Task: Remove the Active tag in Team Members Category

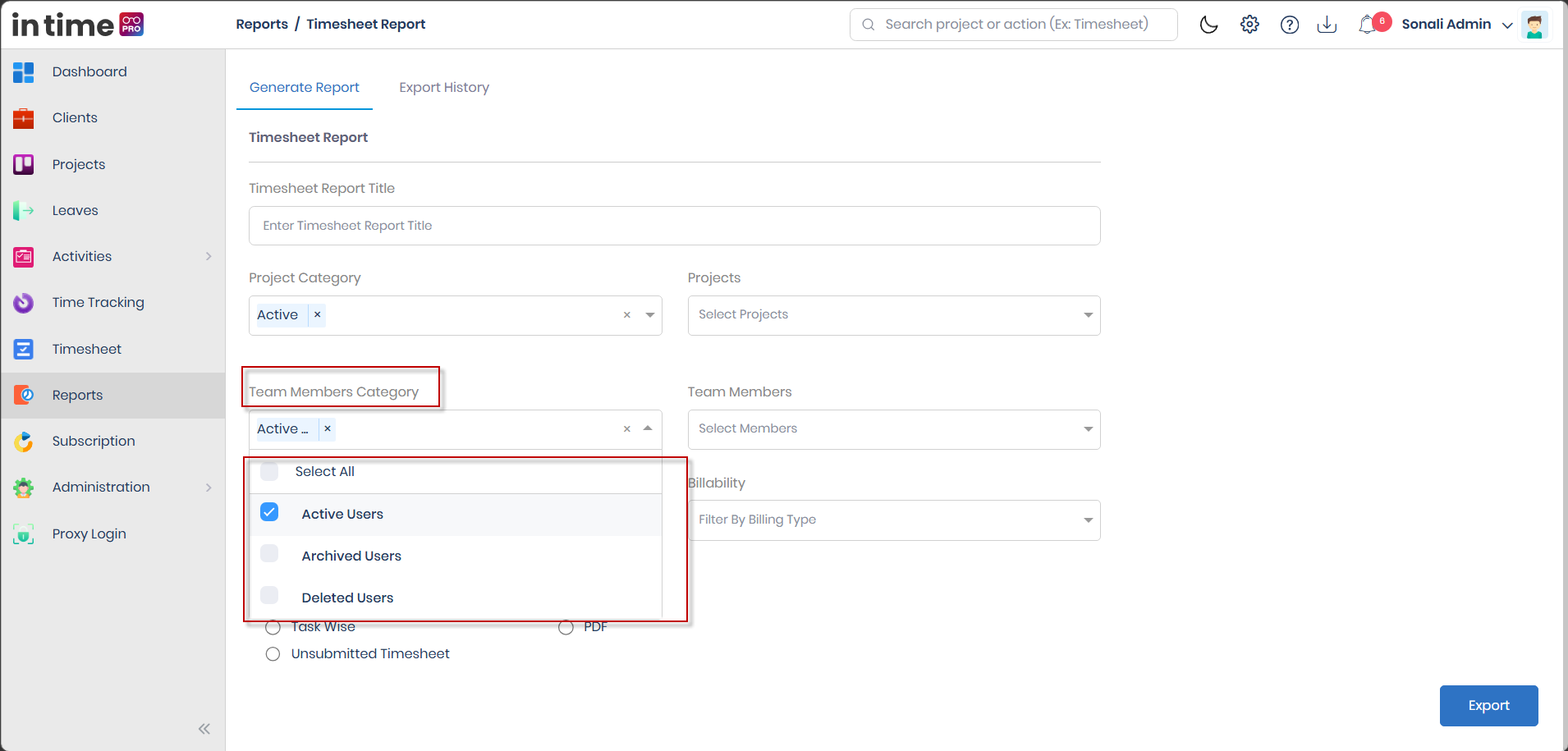Action: (x=328, y=429)
